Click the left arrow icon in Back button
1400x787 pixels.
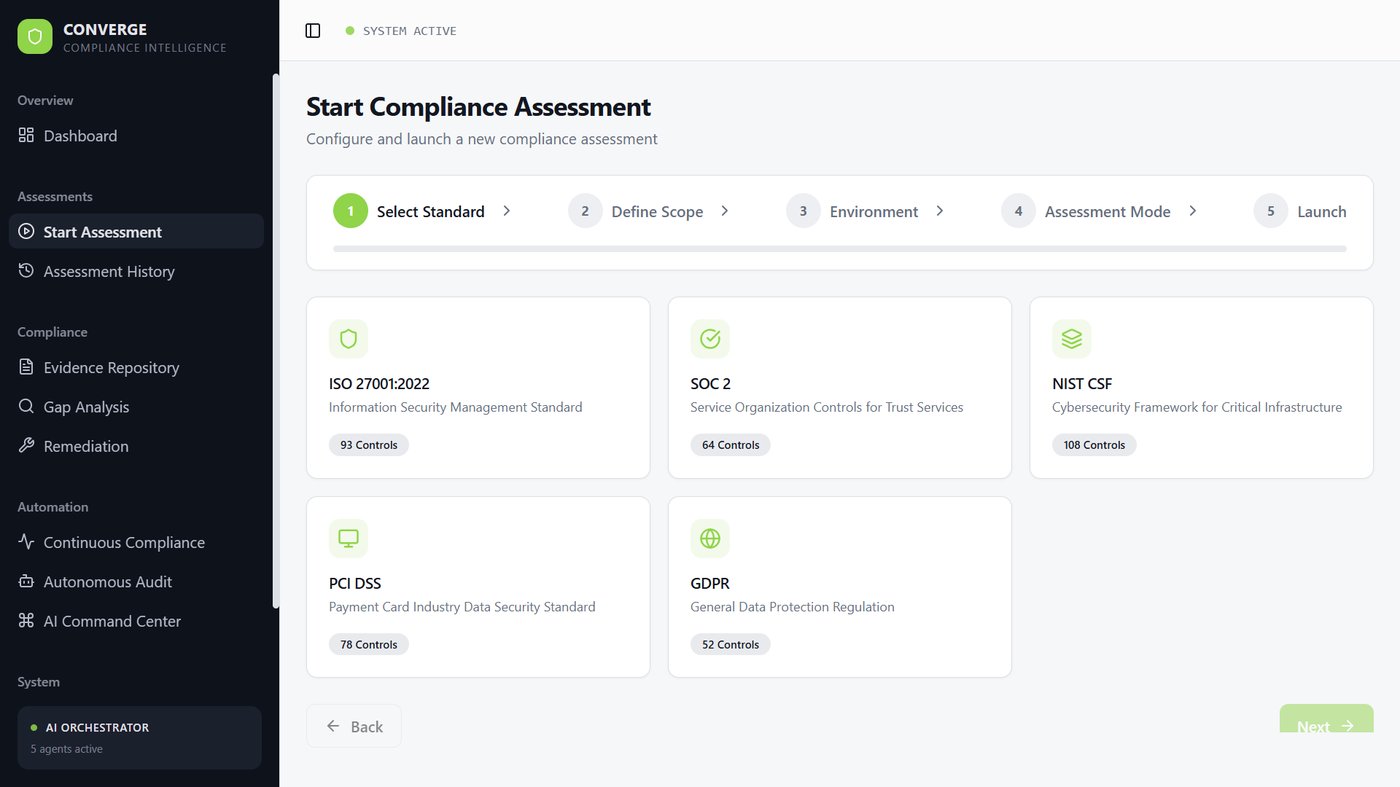(333, 726)
